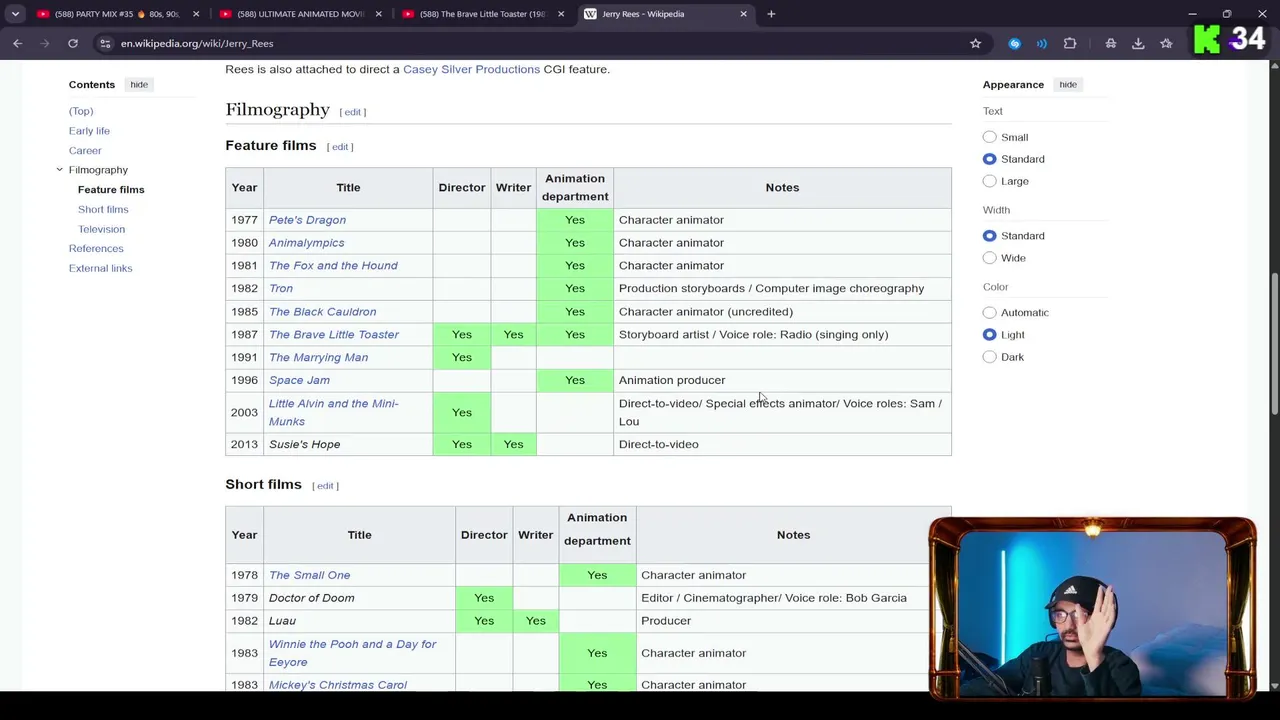Set color mode to Dark
The height and width of the screenshot is (720, 1280).
click(x=989, y=357)
